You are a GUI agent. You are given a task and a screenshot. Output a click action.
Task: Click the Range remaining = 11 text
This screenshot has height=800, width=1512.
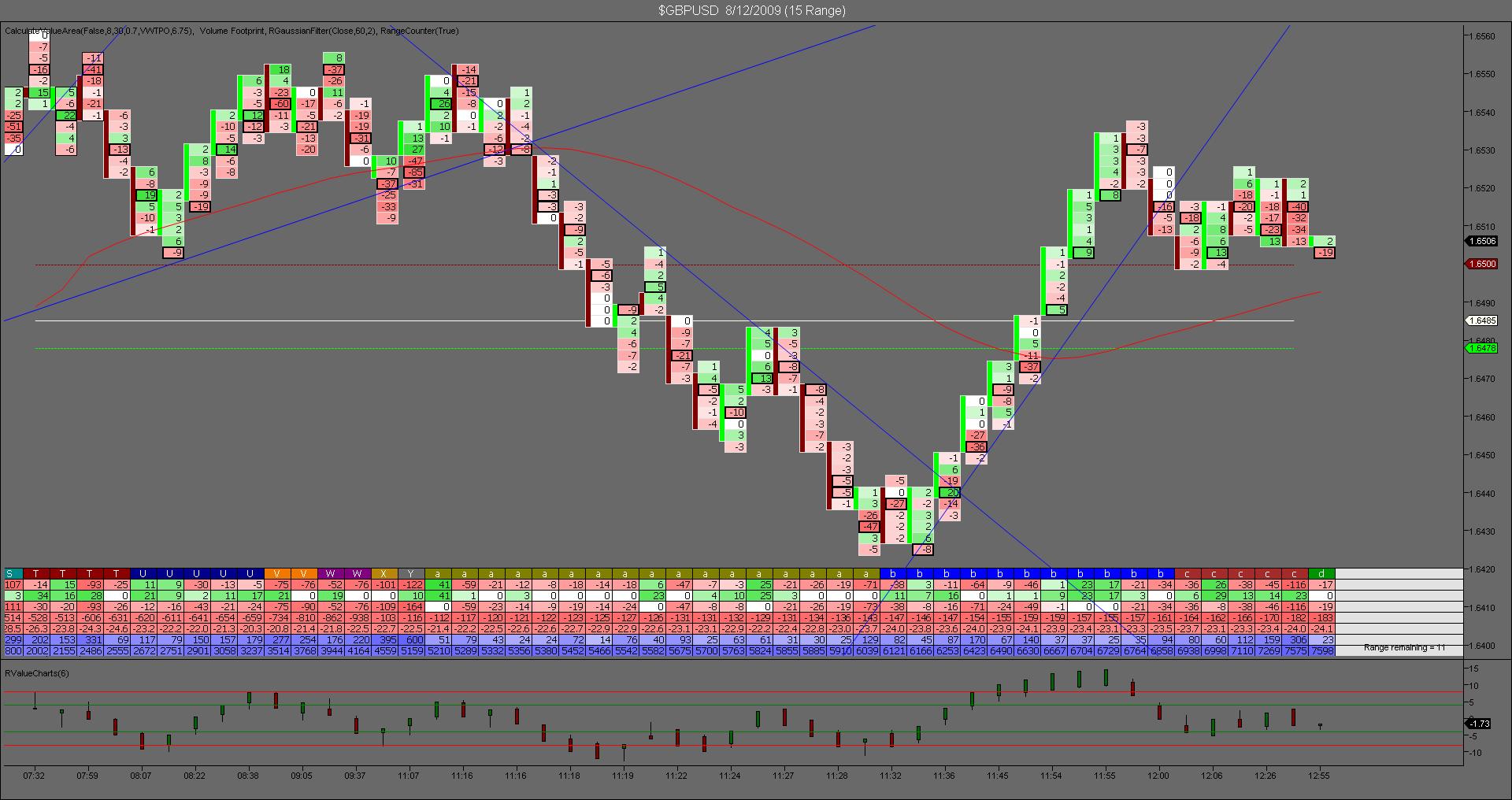click(1404, 648)
